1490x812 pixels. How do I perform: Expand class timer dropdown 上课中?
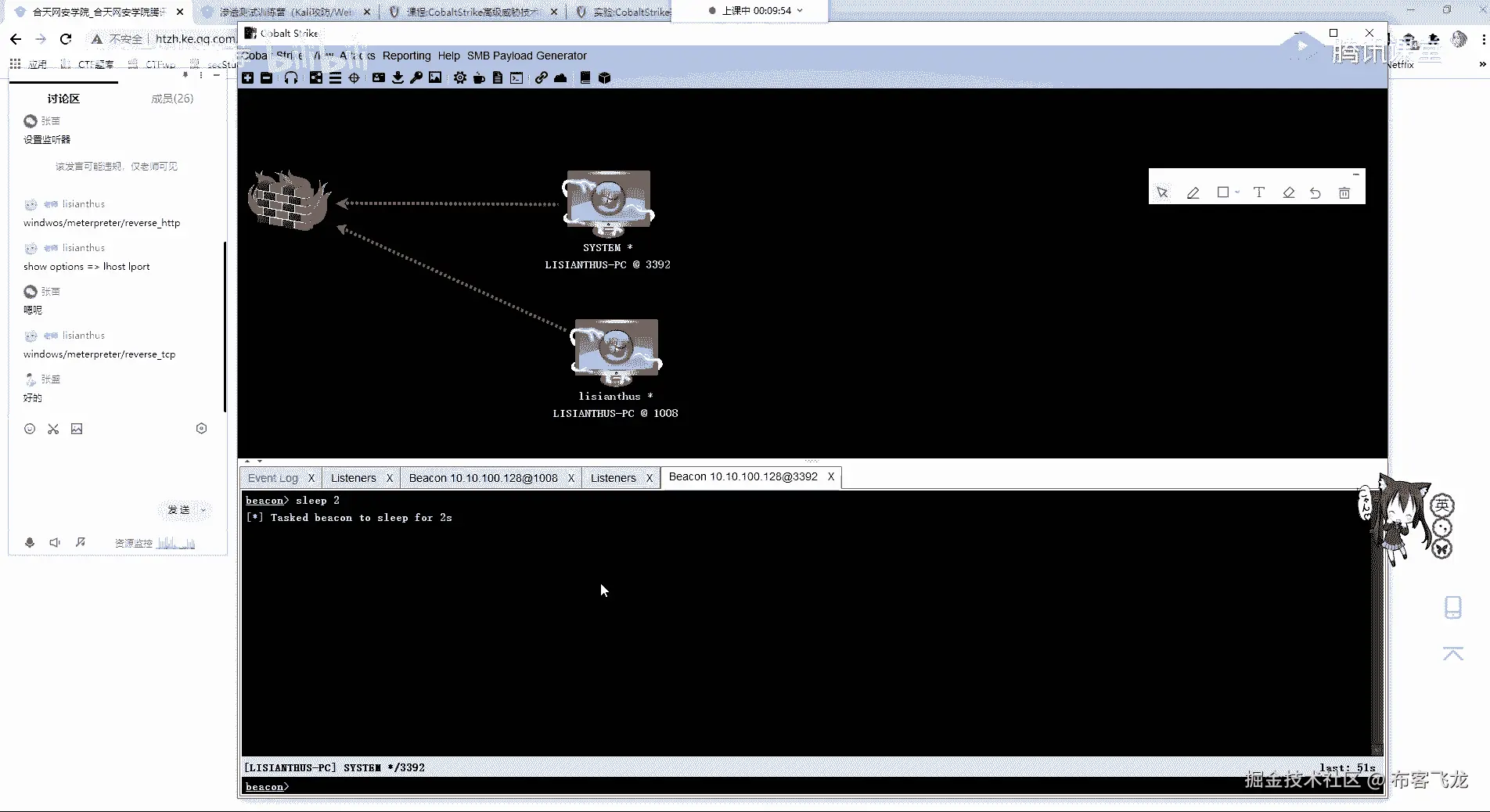coord(800,11)
